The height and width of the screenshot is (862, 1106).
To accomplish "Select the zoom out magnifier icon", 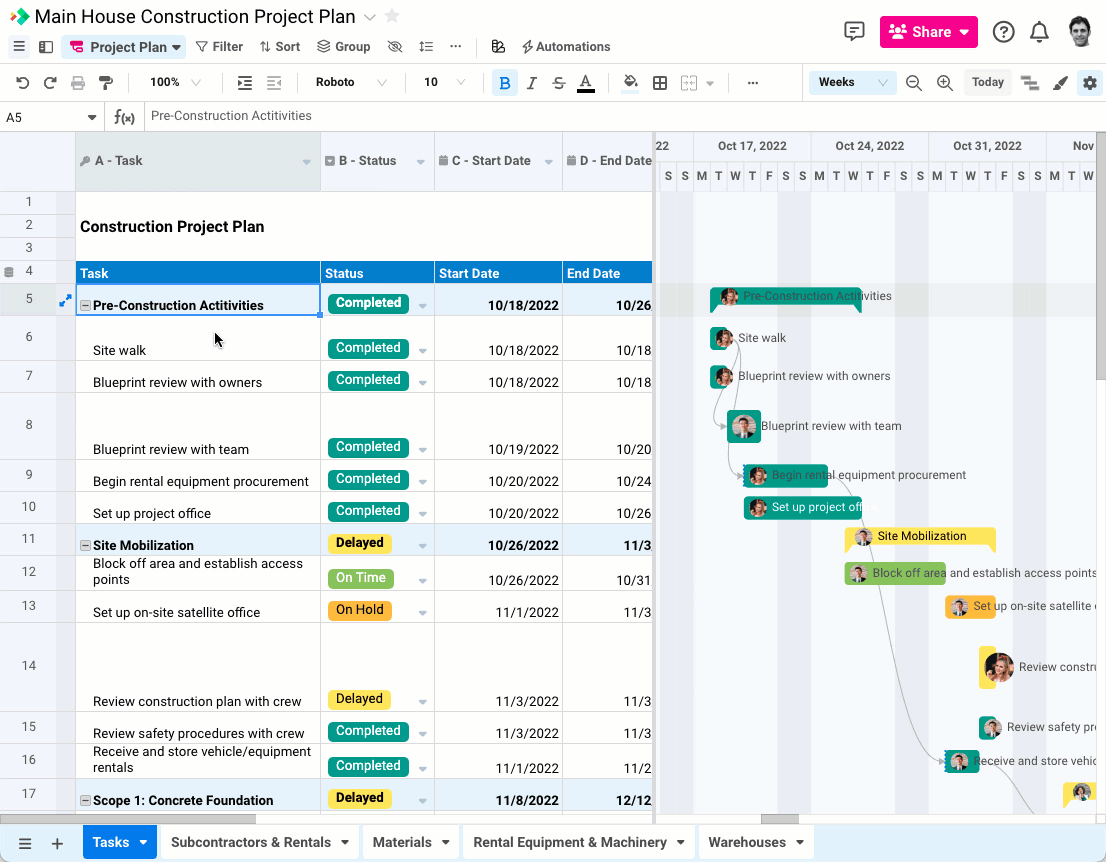I will pos(913,83).
